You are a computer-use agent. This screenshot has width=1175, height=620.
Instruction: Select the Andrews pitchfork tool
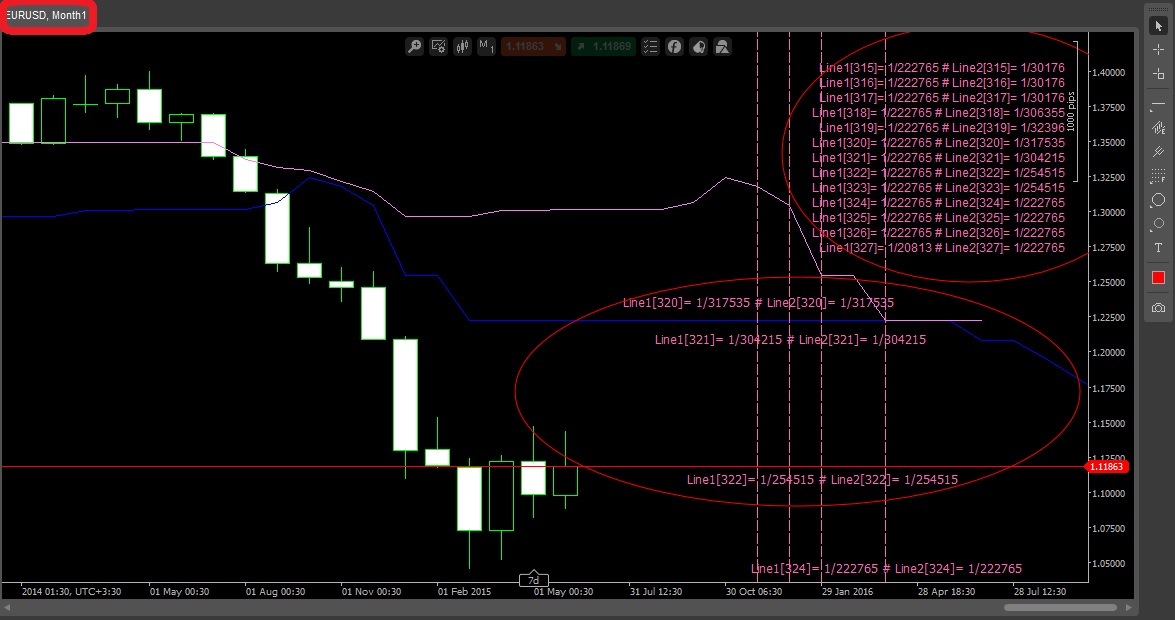pos(1158,152)
